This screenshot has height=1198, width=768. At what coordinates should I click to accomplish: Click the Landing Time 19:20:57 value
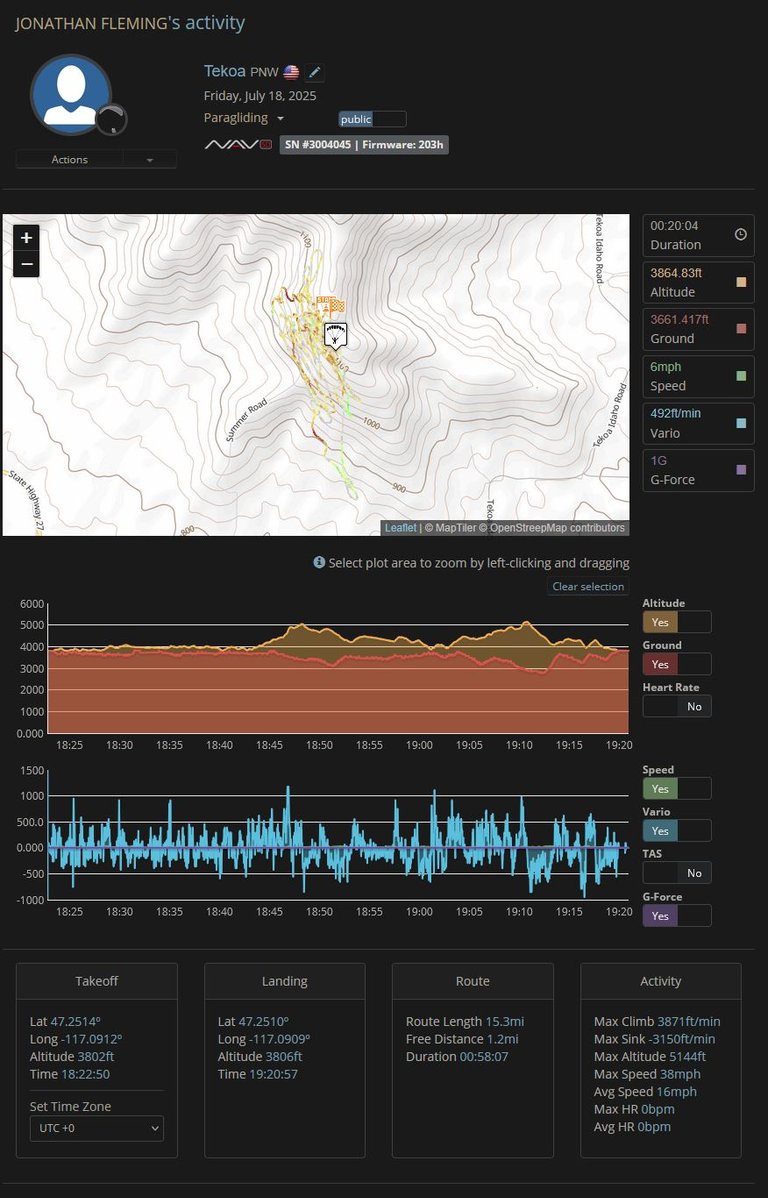click(x=274, y=1073)
